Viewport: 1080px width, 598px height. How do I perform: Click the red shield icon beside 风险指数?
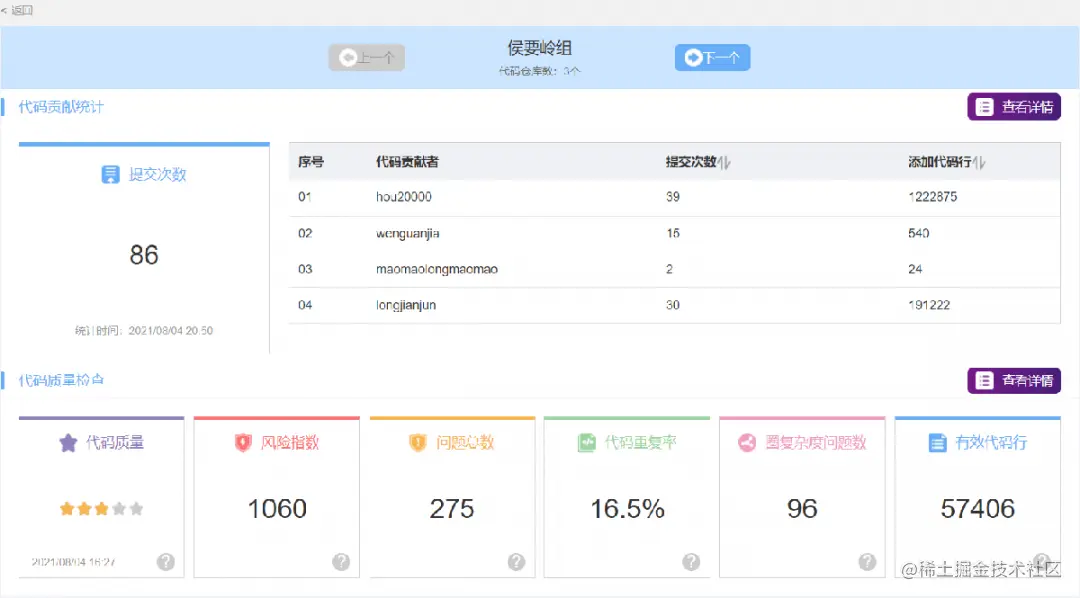242,442
